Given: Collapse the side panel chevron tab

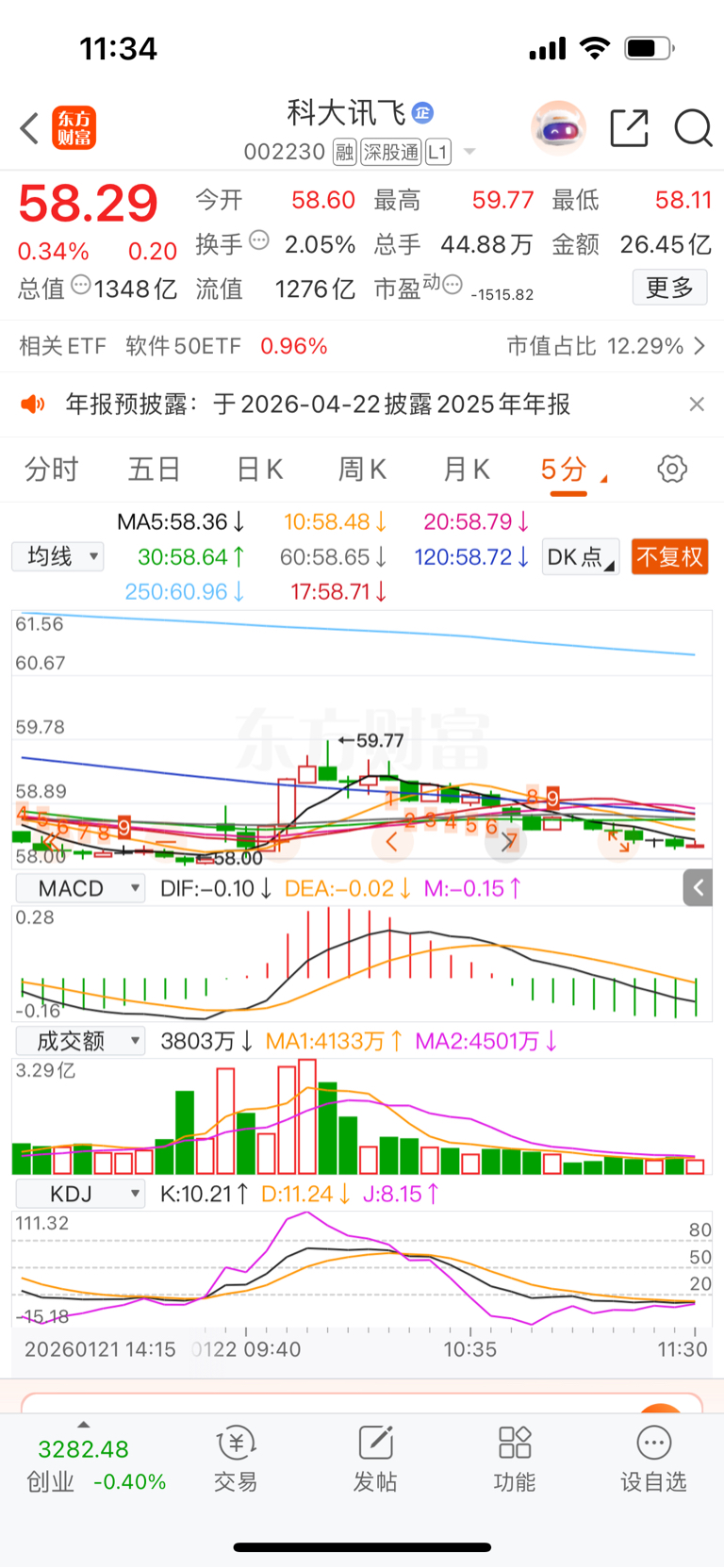Looking at the screenshot, I should (x=698, y=887).
